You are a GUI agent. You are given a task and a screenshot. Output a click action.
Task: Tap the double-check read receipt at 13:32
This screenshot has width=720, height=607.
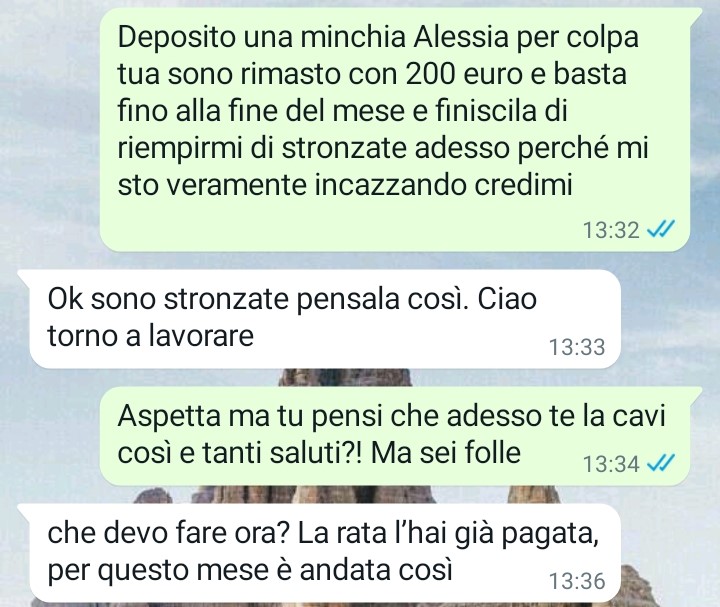pyautogui.click(x=661, y=228)
